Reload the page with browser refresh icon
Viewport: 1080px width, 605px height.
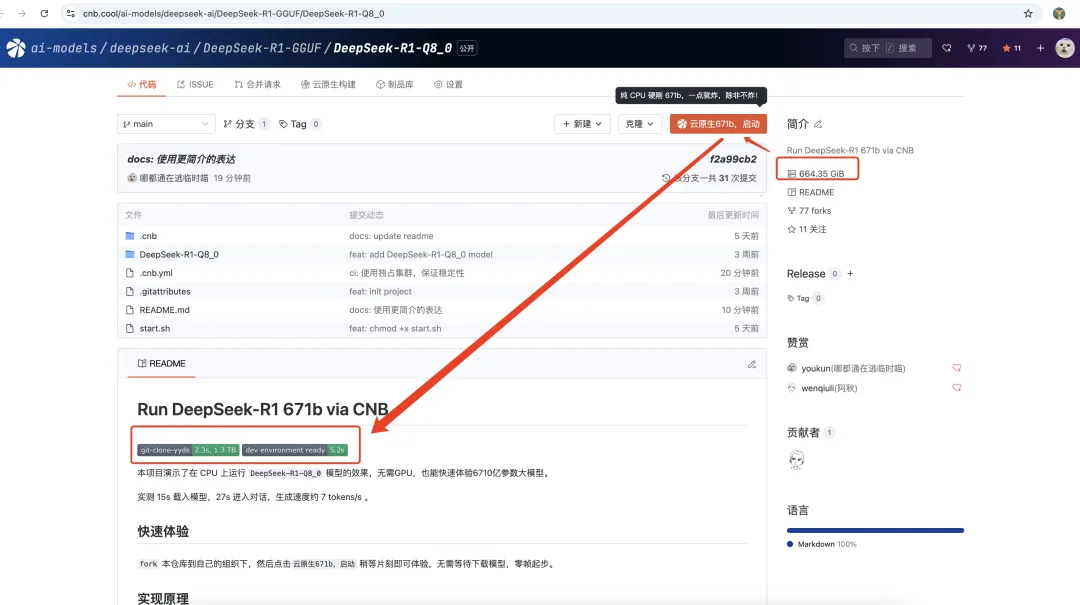pyautogui.click(x=44, y=13)
